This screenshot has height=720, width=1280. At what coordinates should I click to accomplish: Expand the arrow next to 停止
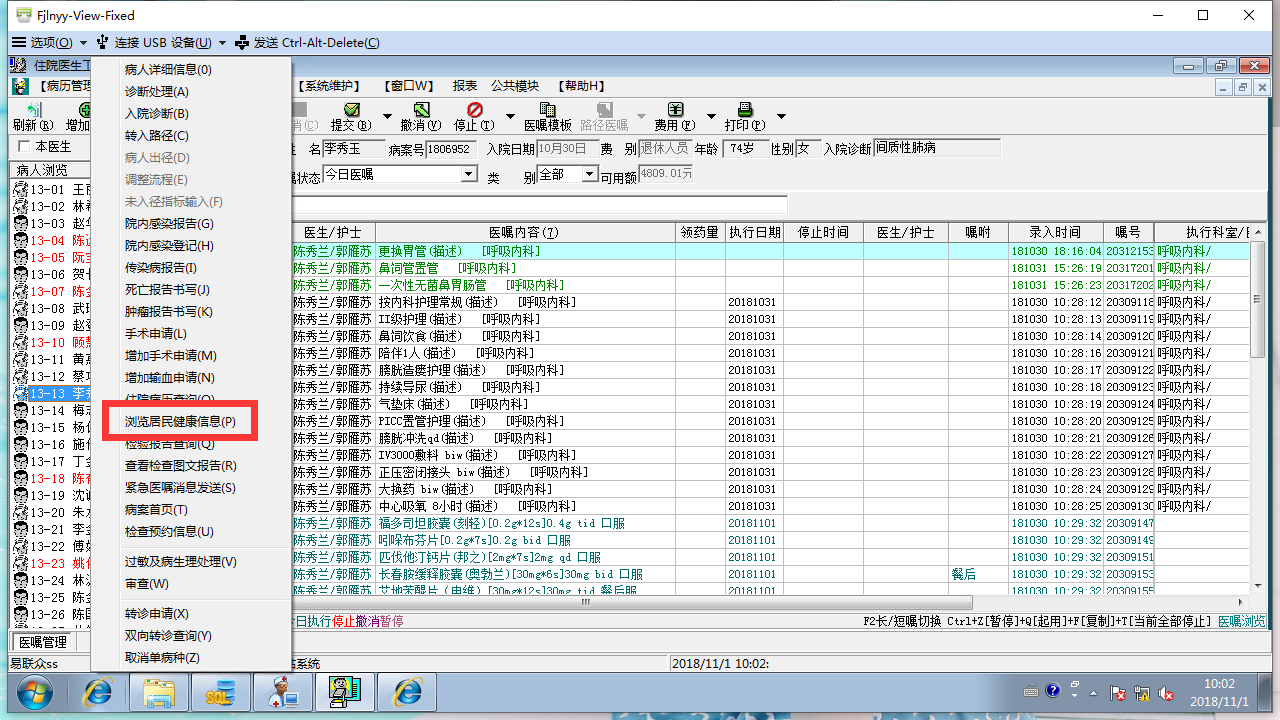(509, 117)
